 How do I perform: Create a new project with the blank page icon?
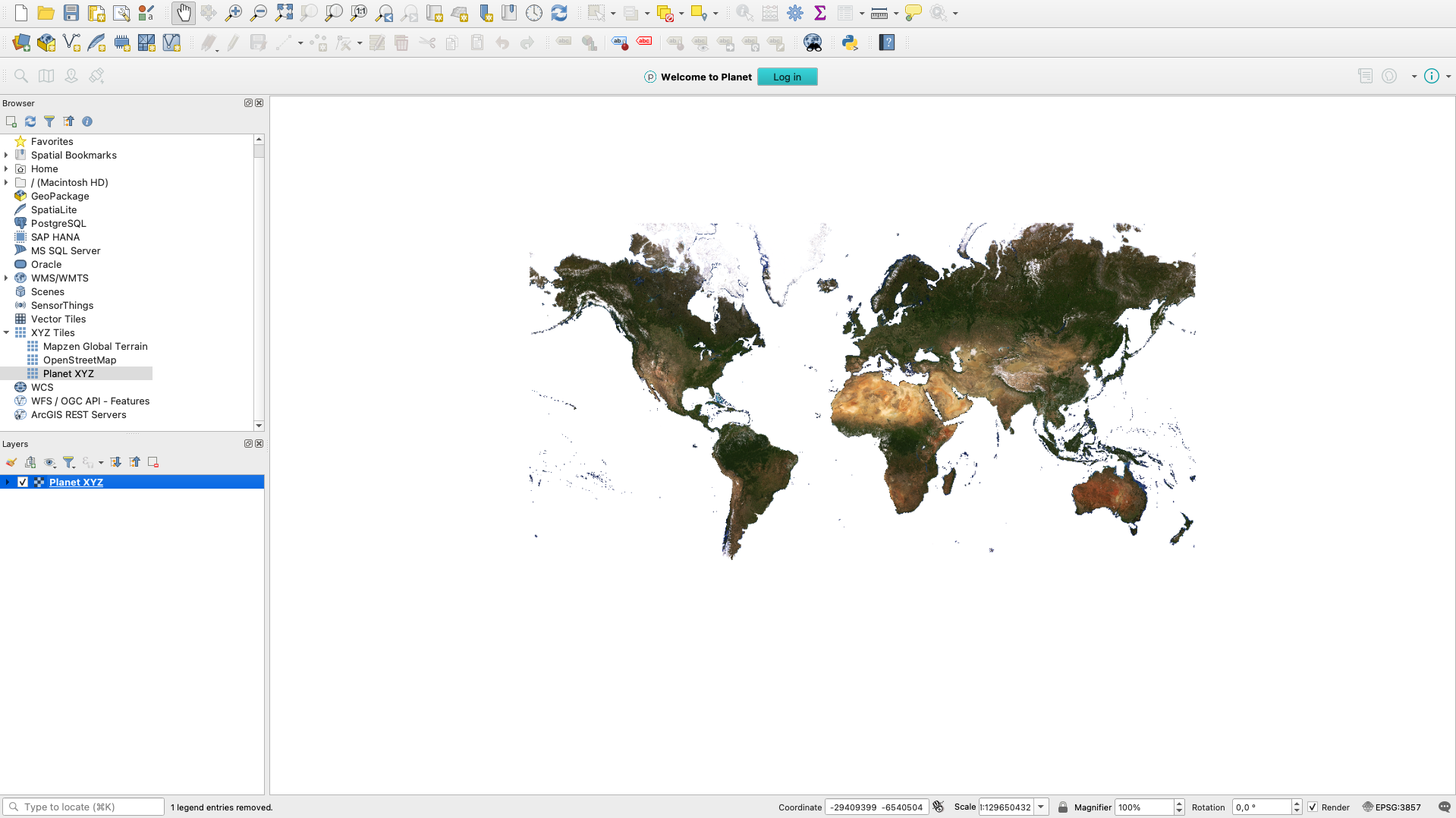coord(21,13)
